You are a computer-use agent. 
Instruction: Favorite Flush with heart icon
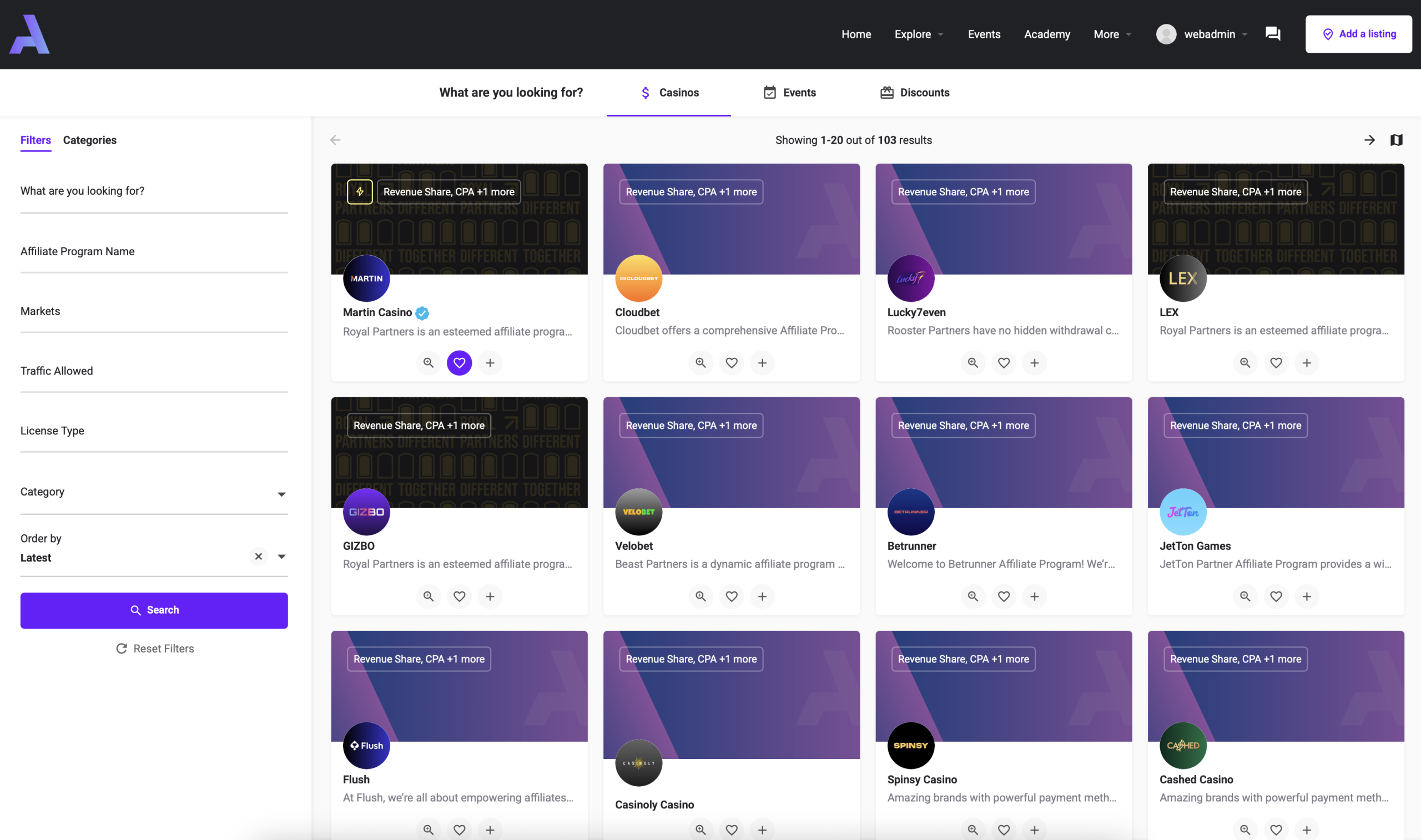point(460,830)
